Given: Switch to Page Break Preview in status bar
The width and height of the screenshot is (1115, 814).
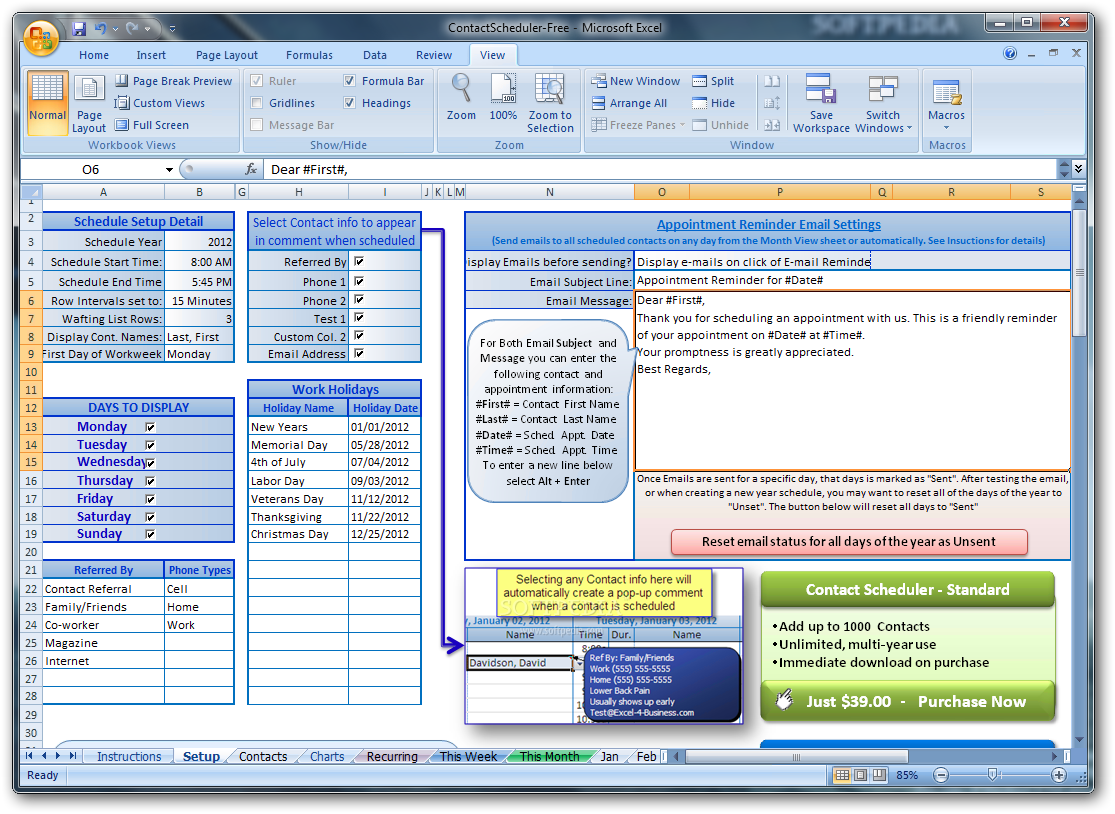Looking at the screenshot, I should 880,775.
